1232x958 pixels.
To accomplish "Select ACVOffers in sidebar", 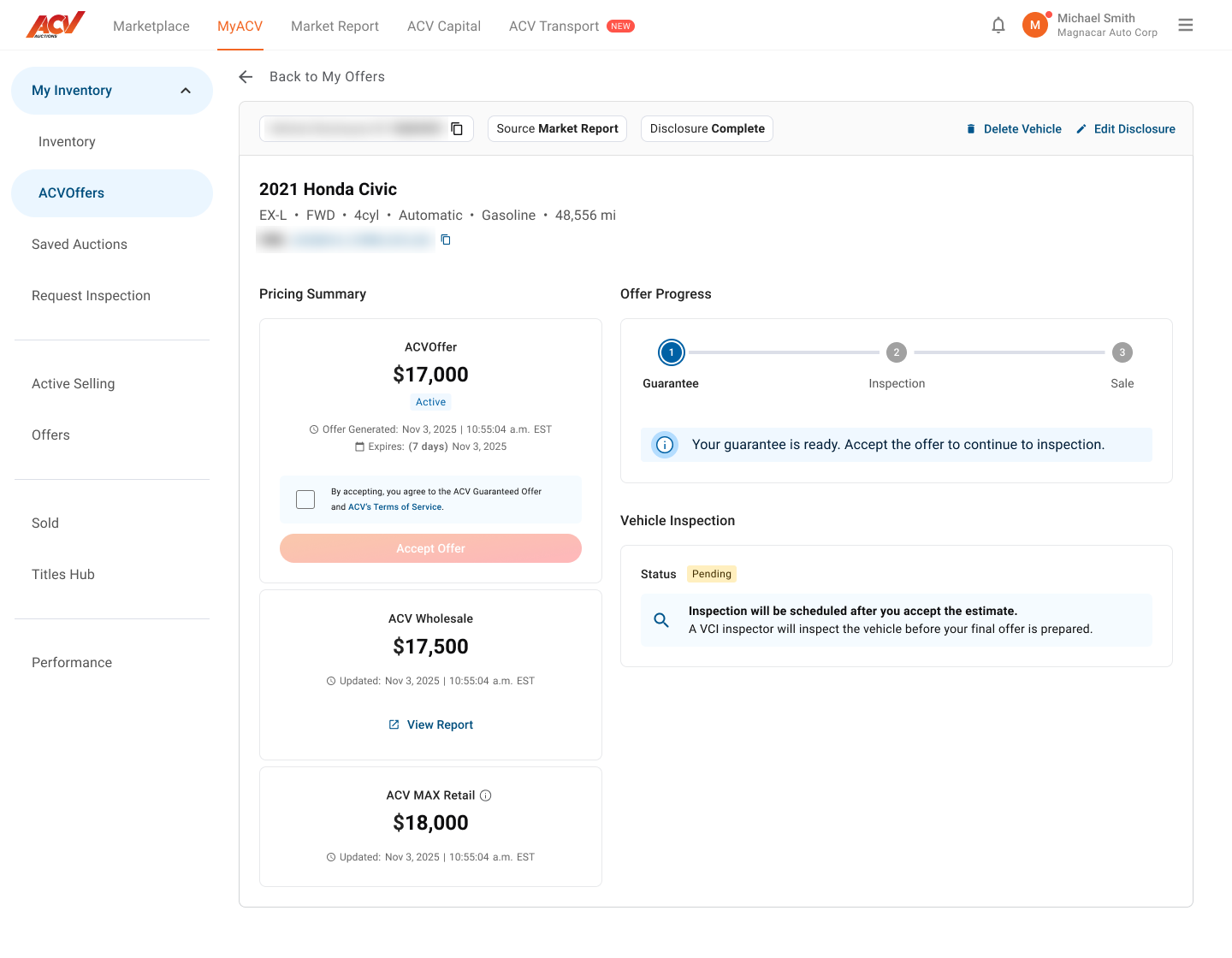I will (112, 193).
